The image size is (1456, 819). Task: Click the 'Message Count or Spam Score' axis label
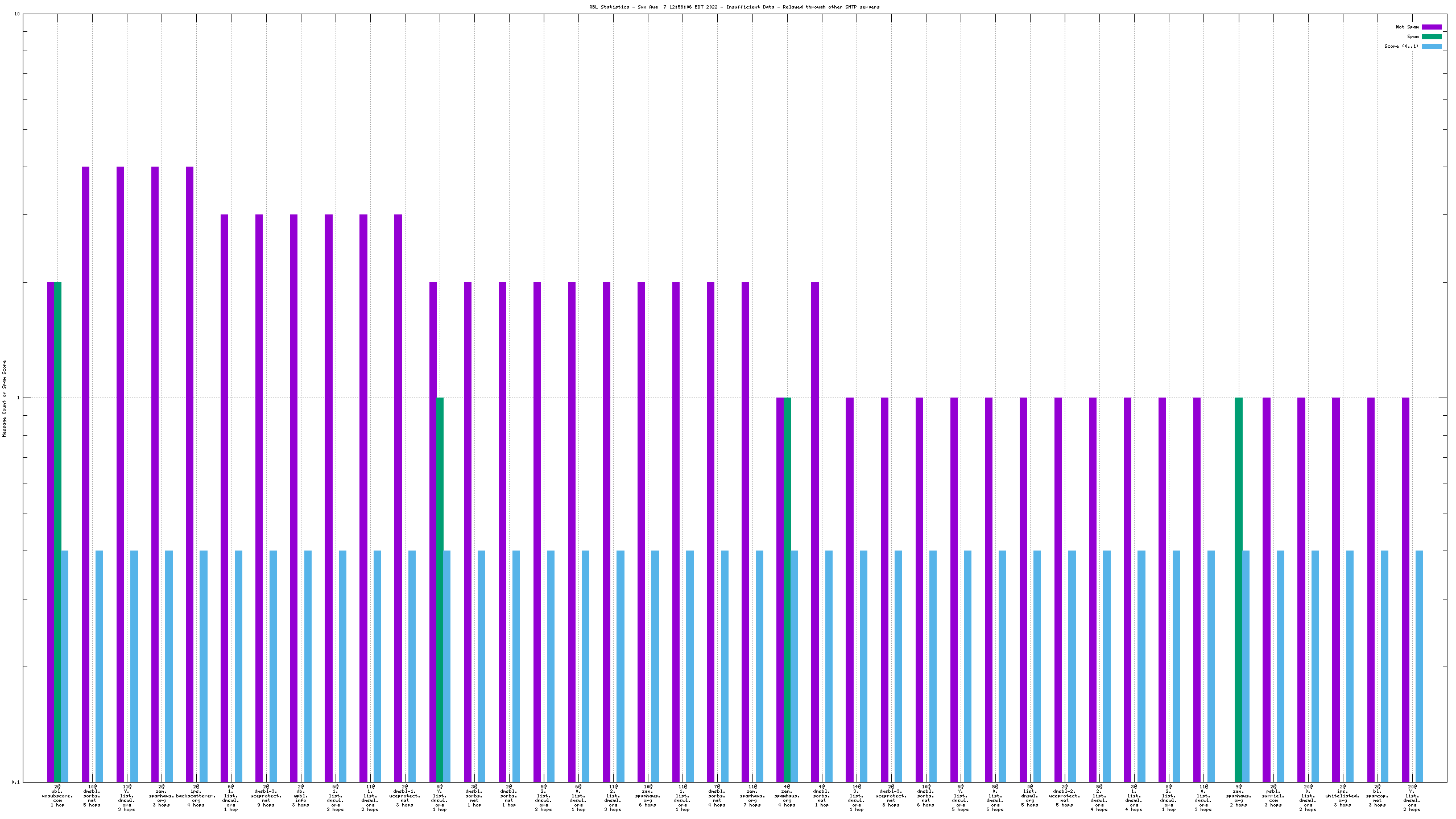coord(5,398)
